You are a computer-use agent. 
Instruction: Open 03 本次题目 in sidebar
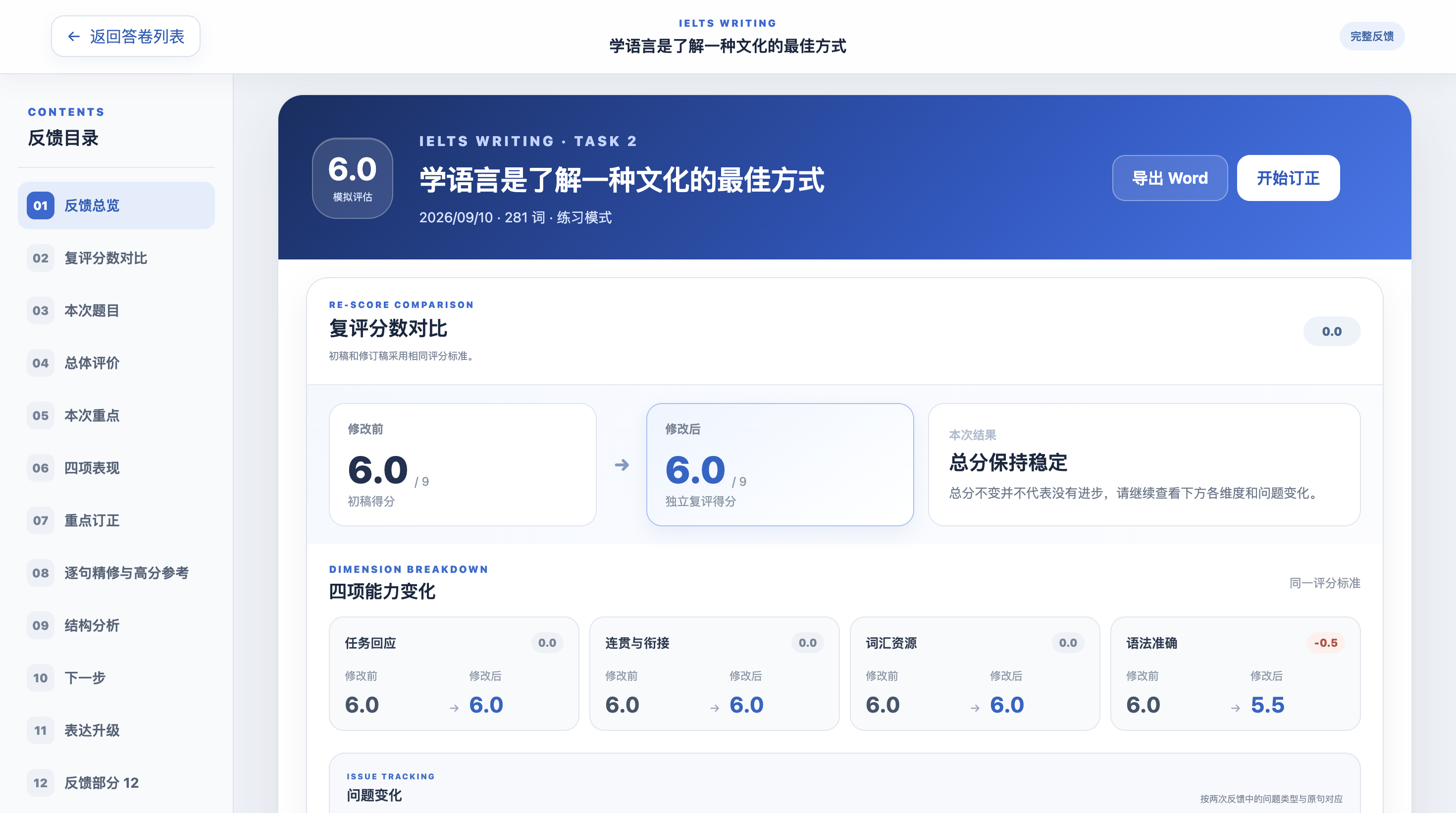click(x=116, y=311)
